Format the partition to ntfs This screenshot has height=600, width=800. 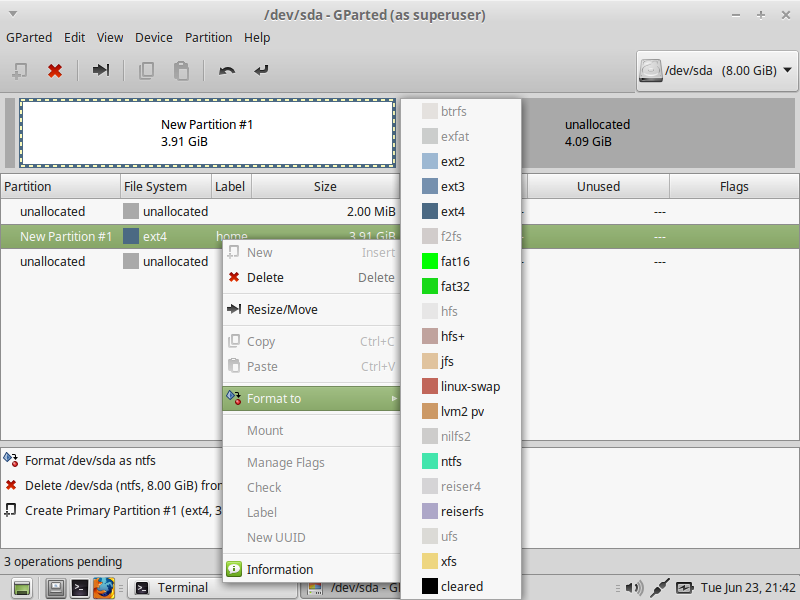[461, 461]
